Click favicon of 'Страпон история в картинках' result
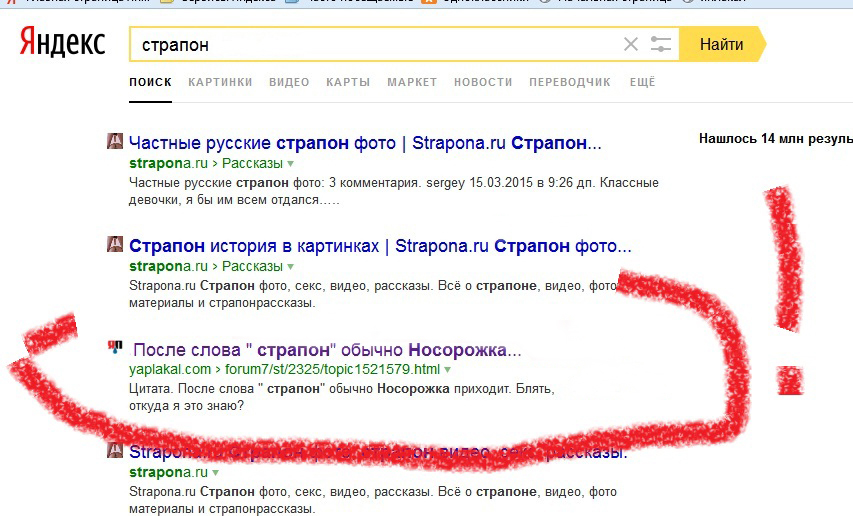Image resolution: width=853 pixels, height=516 pixels. [x=115, y=244]
